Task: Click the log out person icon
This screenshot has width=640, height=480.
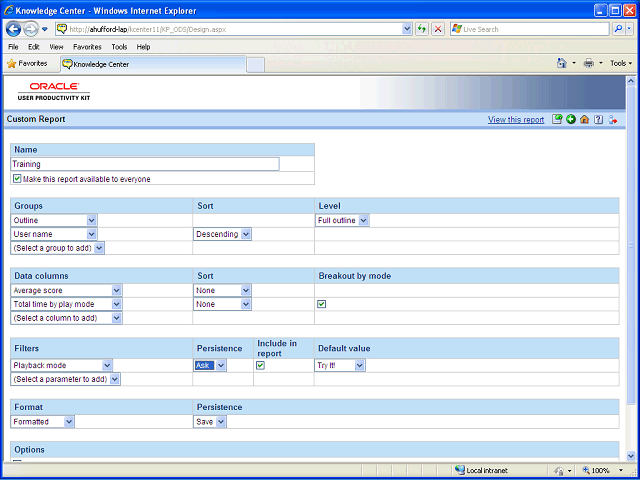Action: click(612, 119)
